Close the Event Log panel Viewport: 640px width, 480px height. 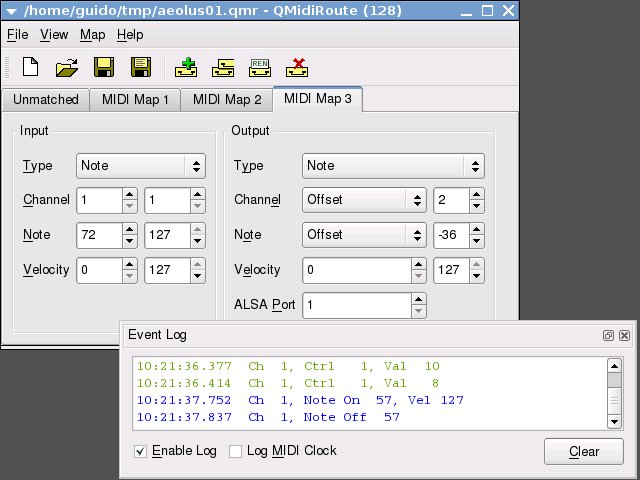pyautogui.click(x=624, y=335)
